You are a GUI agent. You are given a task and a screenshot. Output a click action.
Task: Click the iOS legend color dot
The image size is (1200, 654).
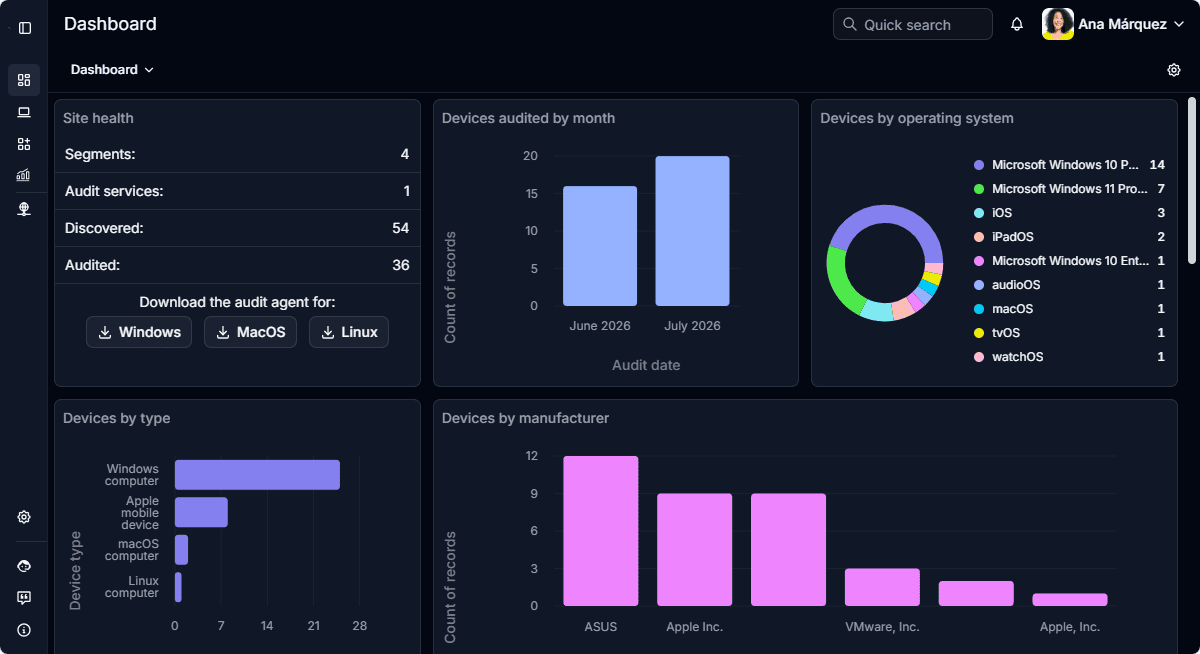coord(979,213)
